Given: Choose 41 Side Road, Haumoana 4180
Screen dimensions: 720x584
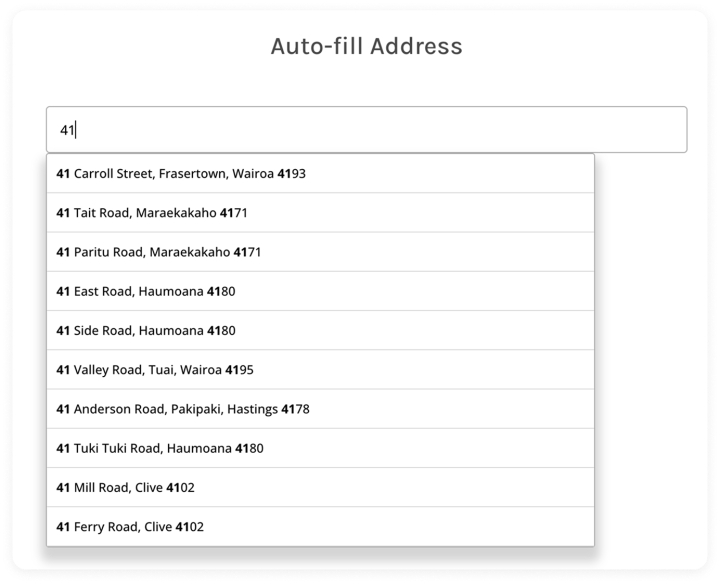Looking at the screenshot, I should click(x=321, y=331).
